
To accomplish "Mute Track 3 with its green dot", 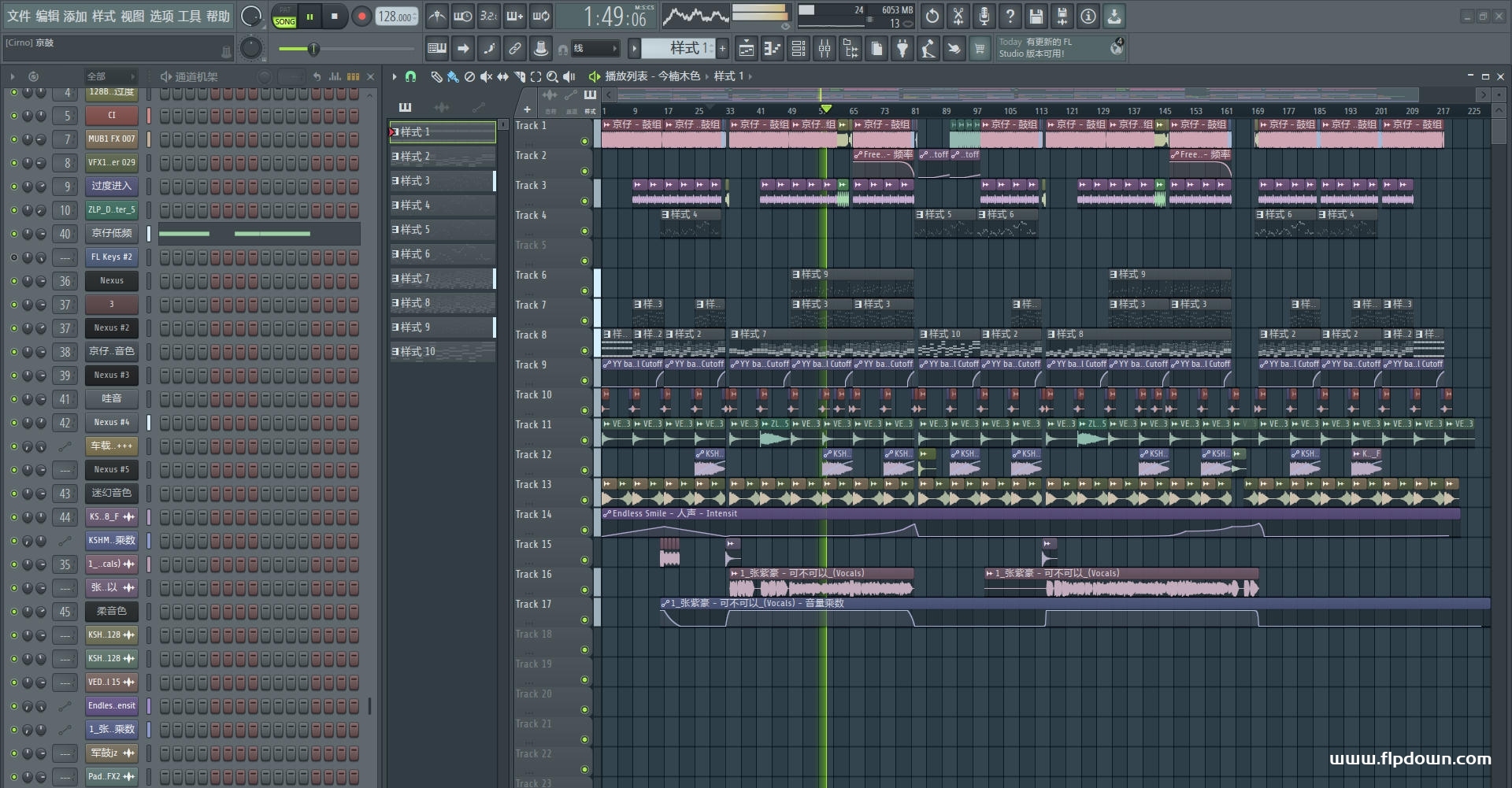I will tap(584, 202).
